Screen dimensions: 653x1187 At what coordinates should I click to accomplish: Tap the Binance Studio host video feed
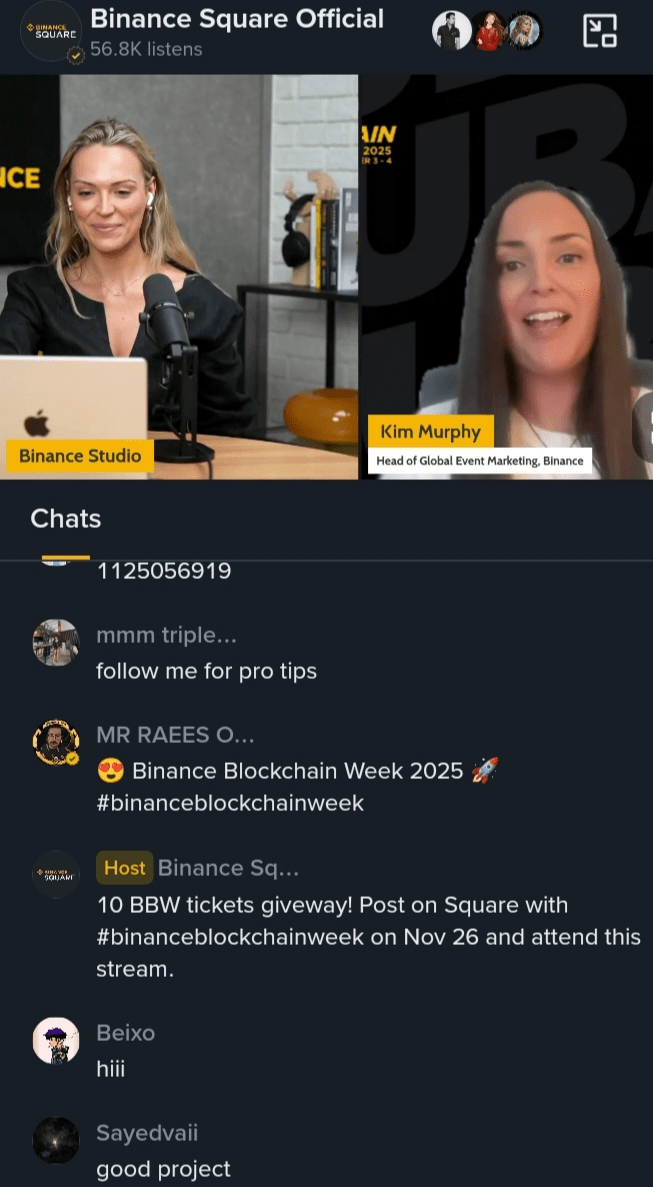[x=179, y=277]
